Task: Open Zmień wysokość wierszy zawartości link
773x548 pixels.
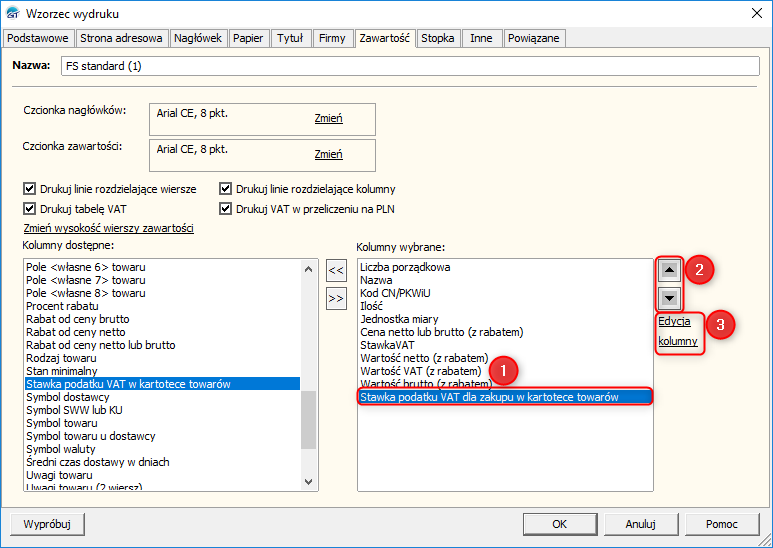Action: [x=108, y=228]
